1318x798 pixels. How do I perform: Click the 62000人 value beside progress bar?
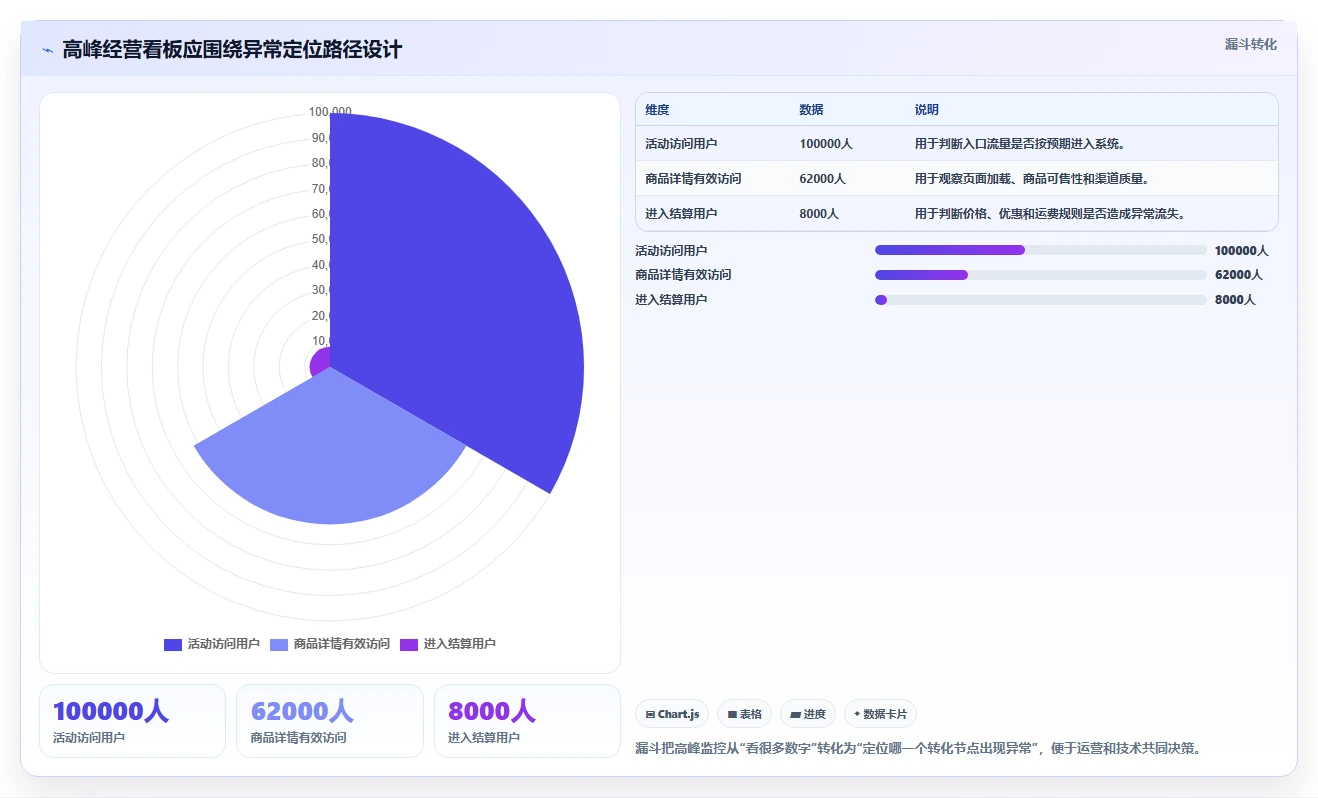click(x=1238, y=275)
